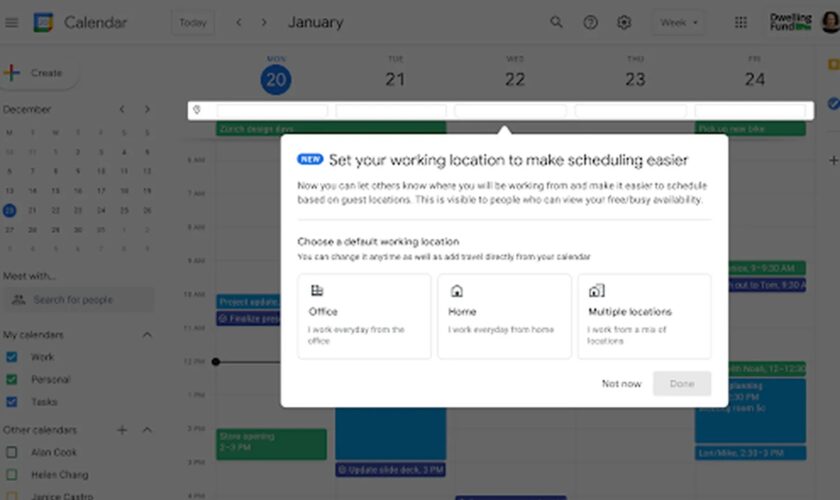The width and height of the screenshot is (840, 500).
Task: Add other calendars plus icon
Action: [x=122, y=430]
